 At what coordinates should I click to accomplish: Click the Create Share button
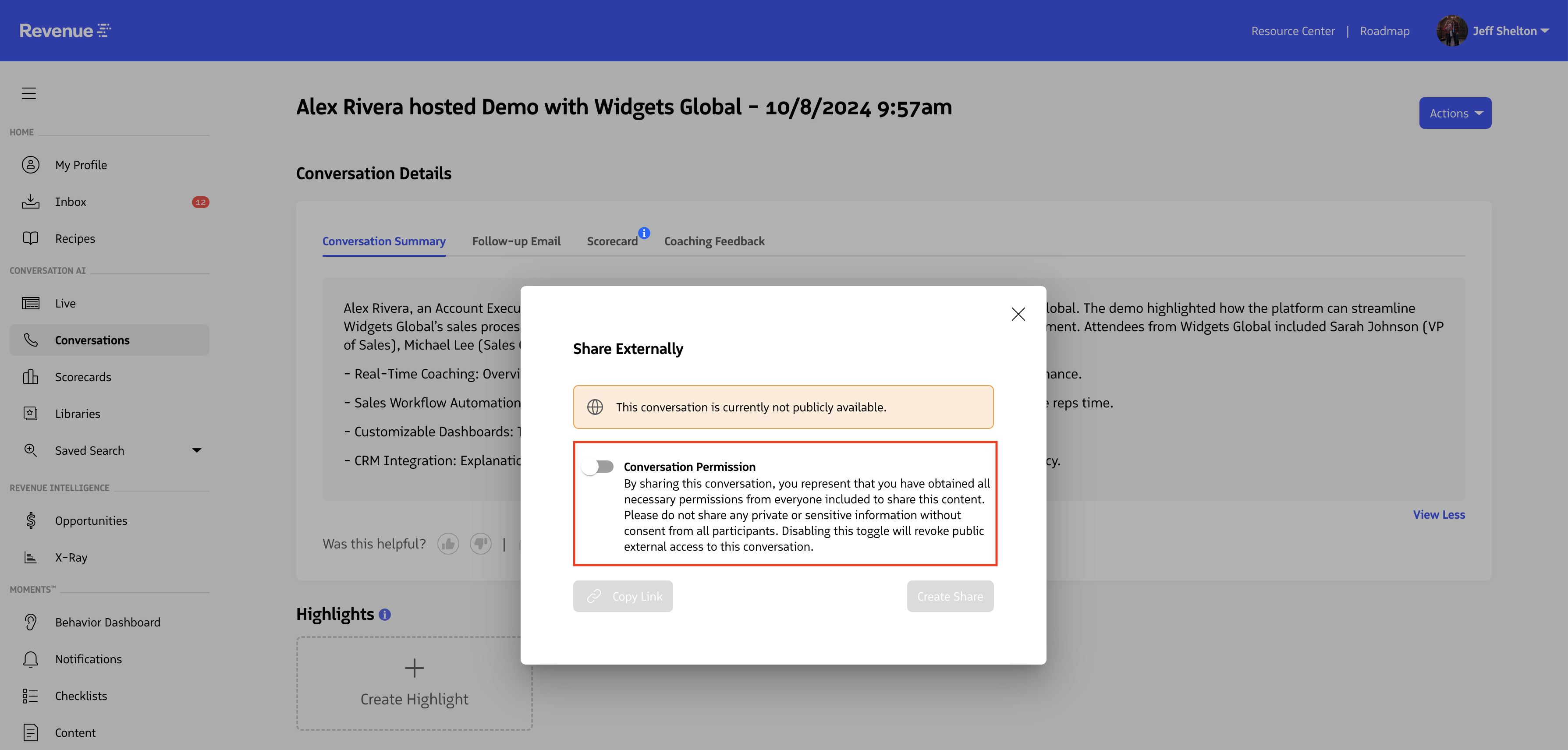point(950,596)
